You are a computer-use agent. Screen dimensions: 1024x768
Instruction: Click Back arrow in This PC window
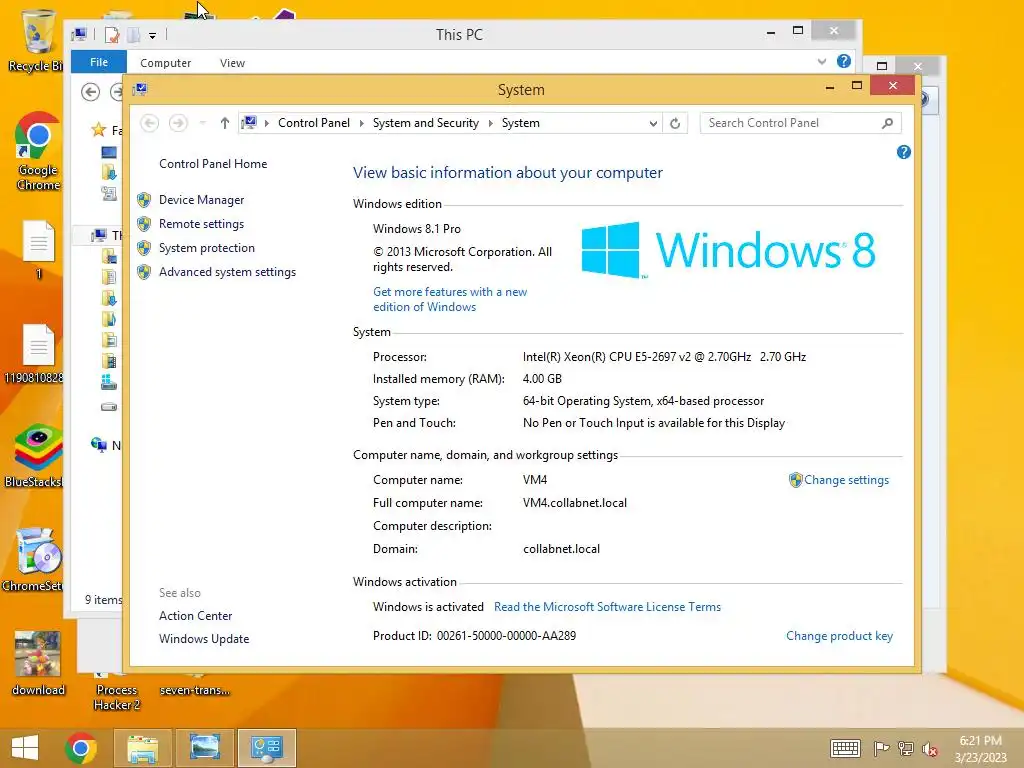[x=91, y=92]
